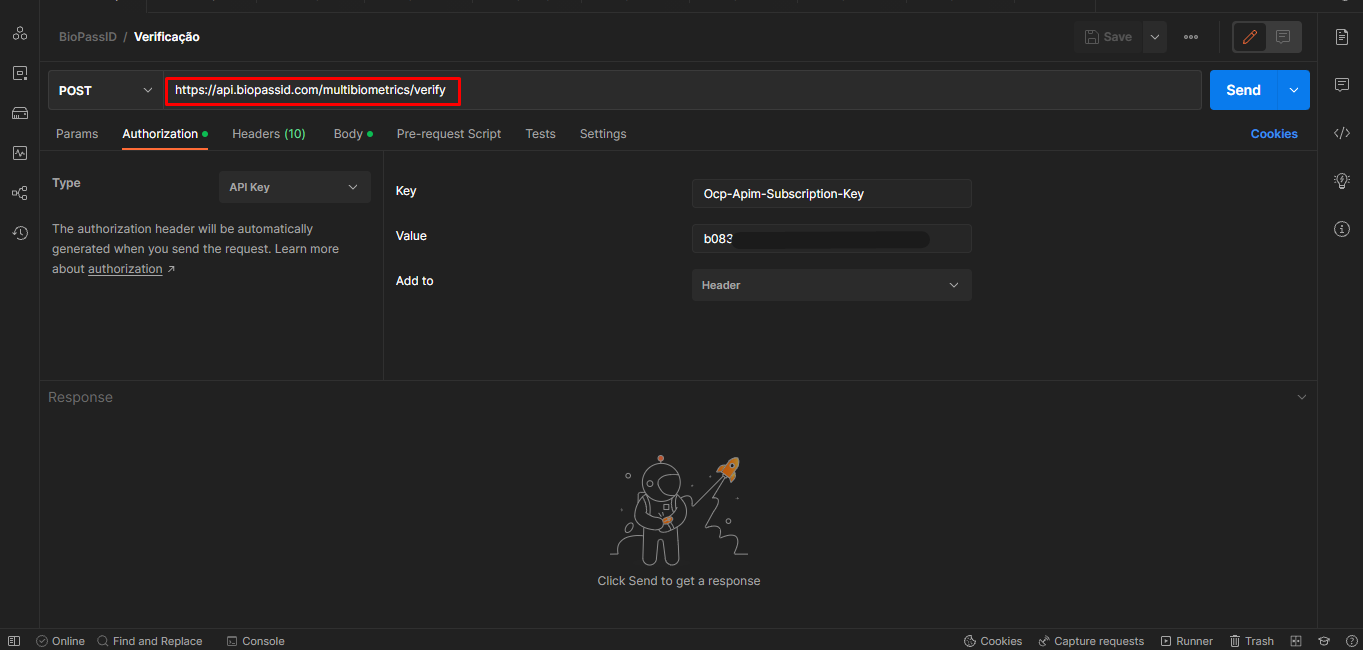Open the authorization learn more link
This screenshot has width=1363, height=650.
[x=124, y=268]
